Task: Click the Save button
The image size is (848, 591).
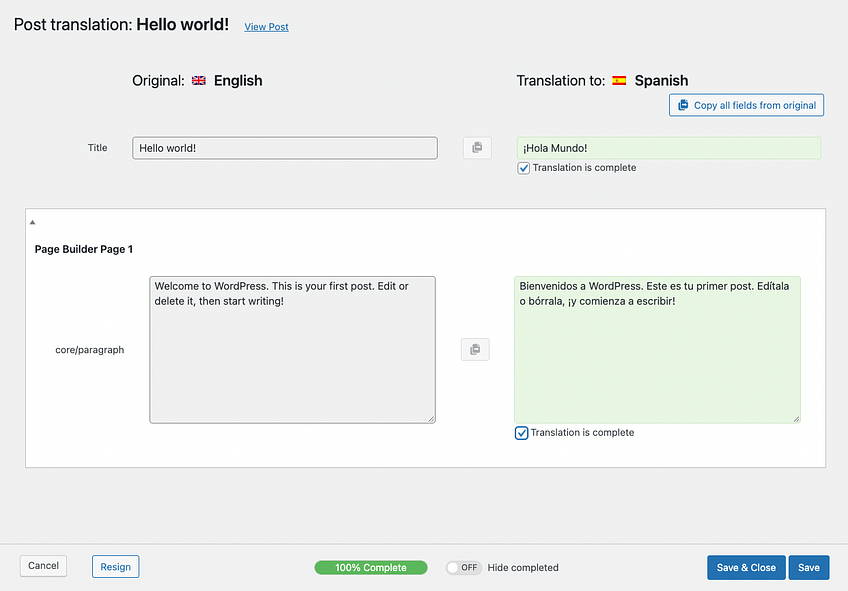Action: 808,567
